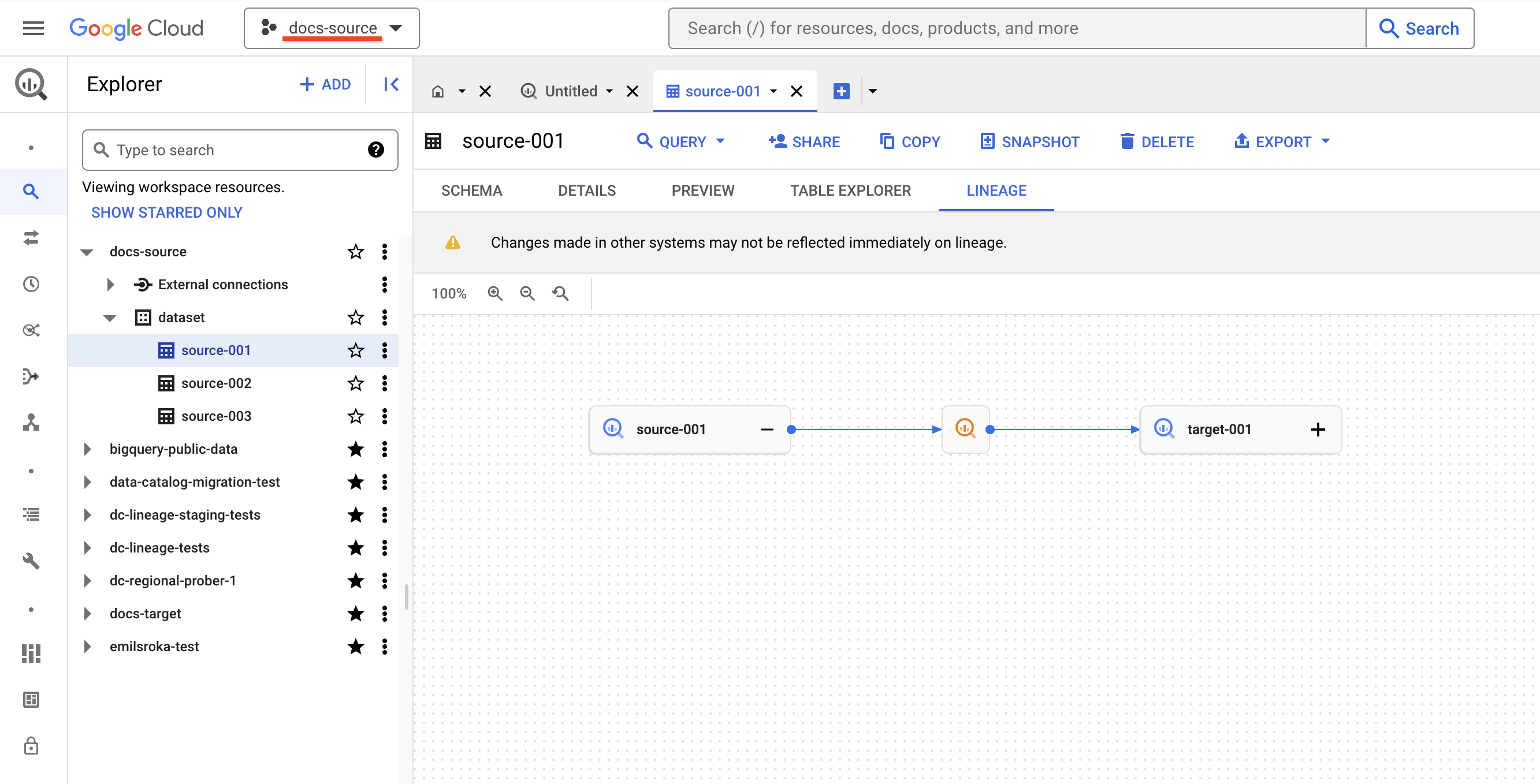This screenshot has width=1540, height=784.
Task: Select the SCHEMA tab
Action: (x=471, y=190)
